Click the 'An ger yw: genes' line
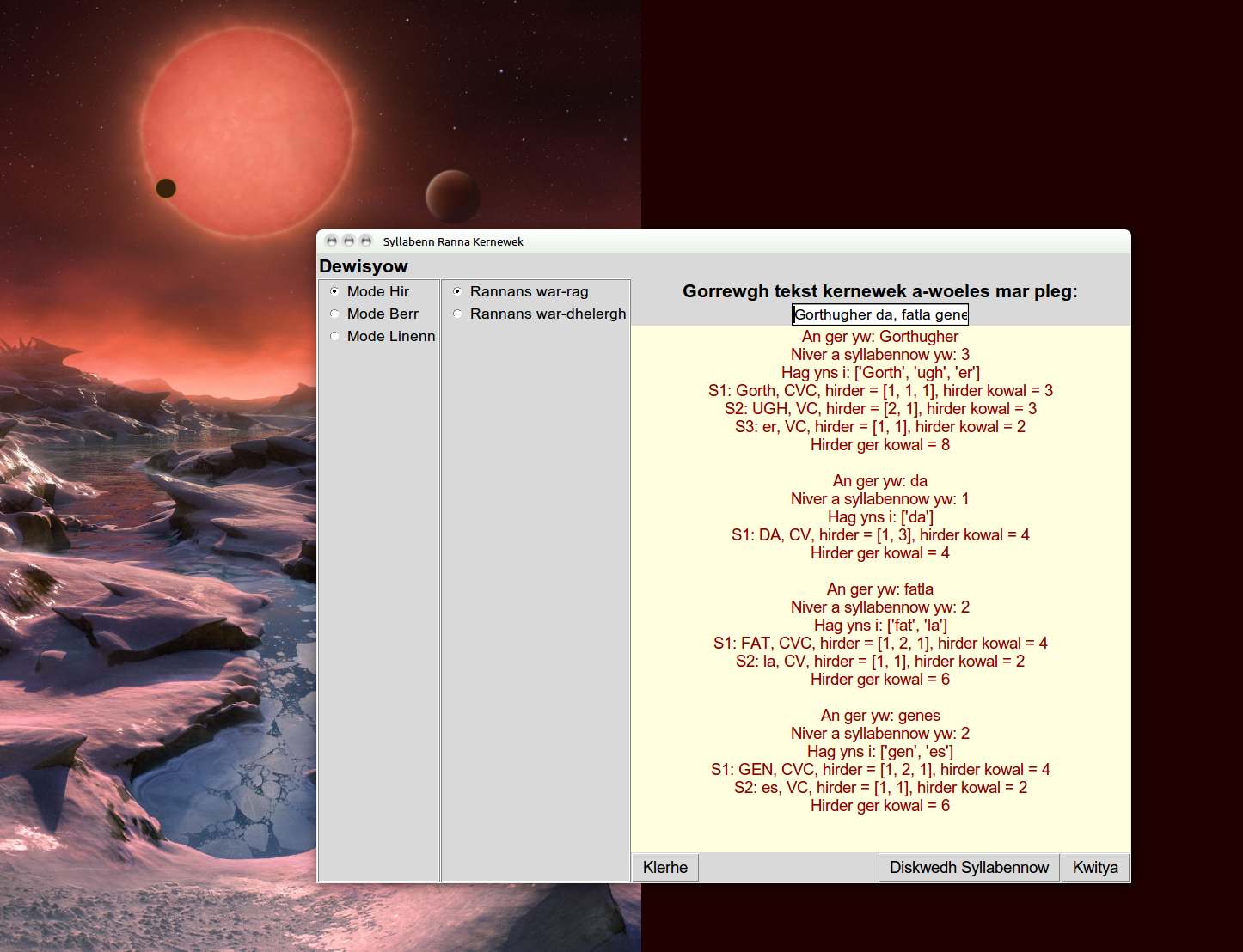1243x952 pixels. (x=880, y=716)
